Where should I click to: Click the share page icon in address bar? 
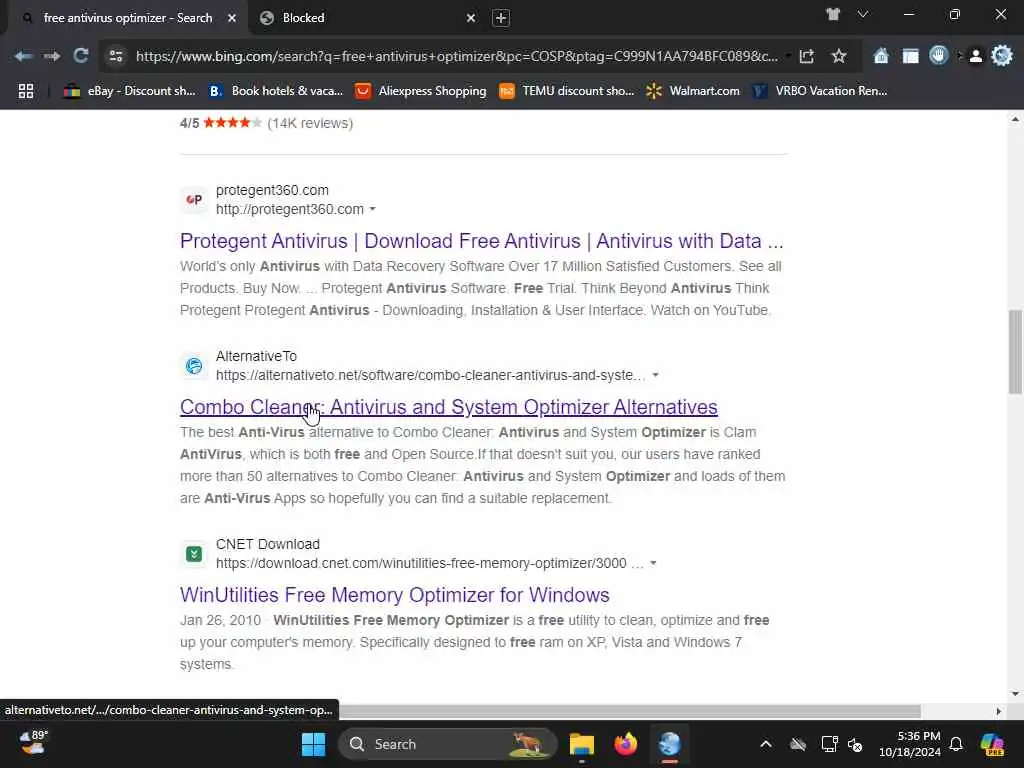click(x=807, y=56)
